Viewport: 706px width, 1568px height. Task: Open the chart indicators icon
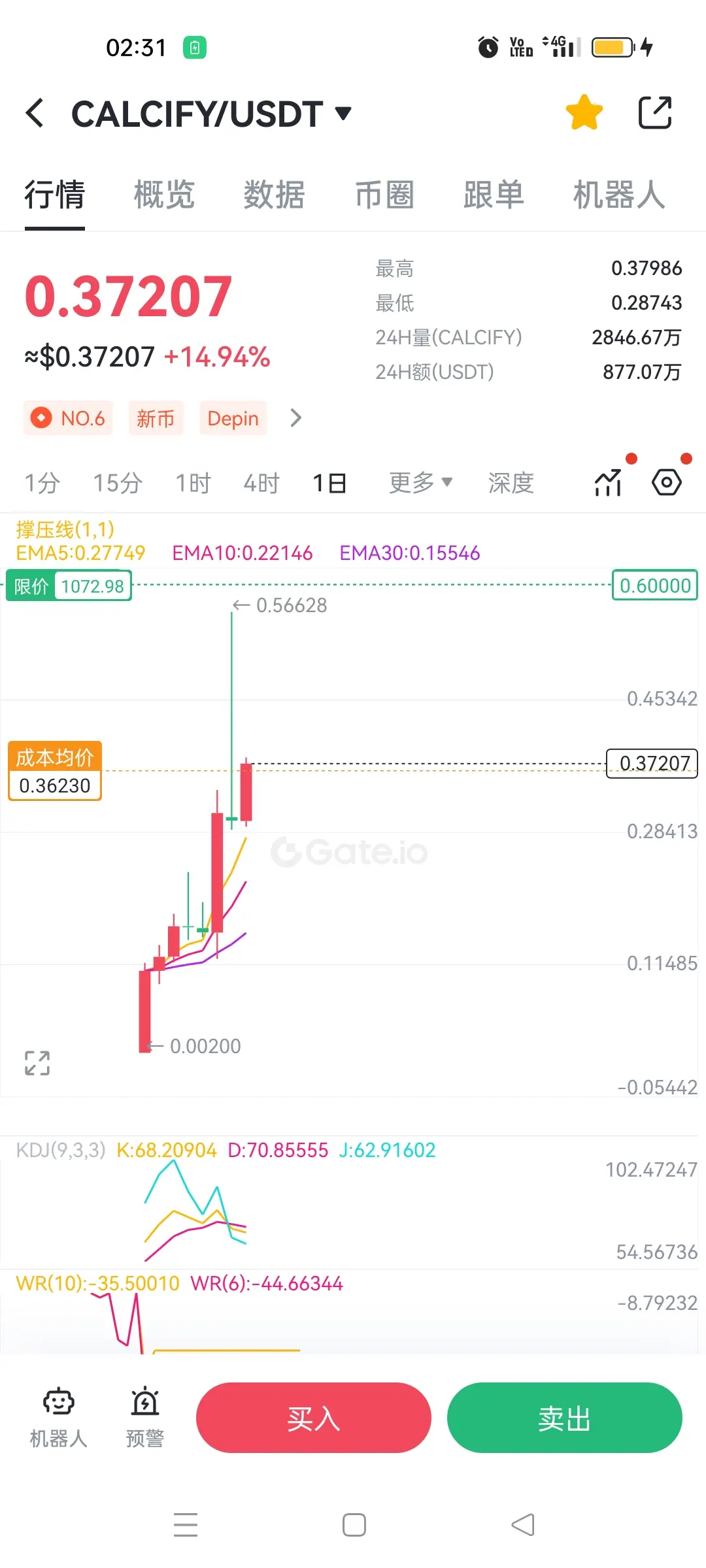[x=608, y=483]
